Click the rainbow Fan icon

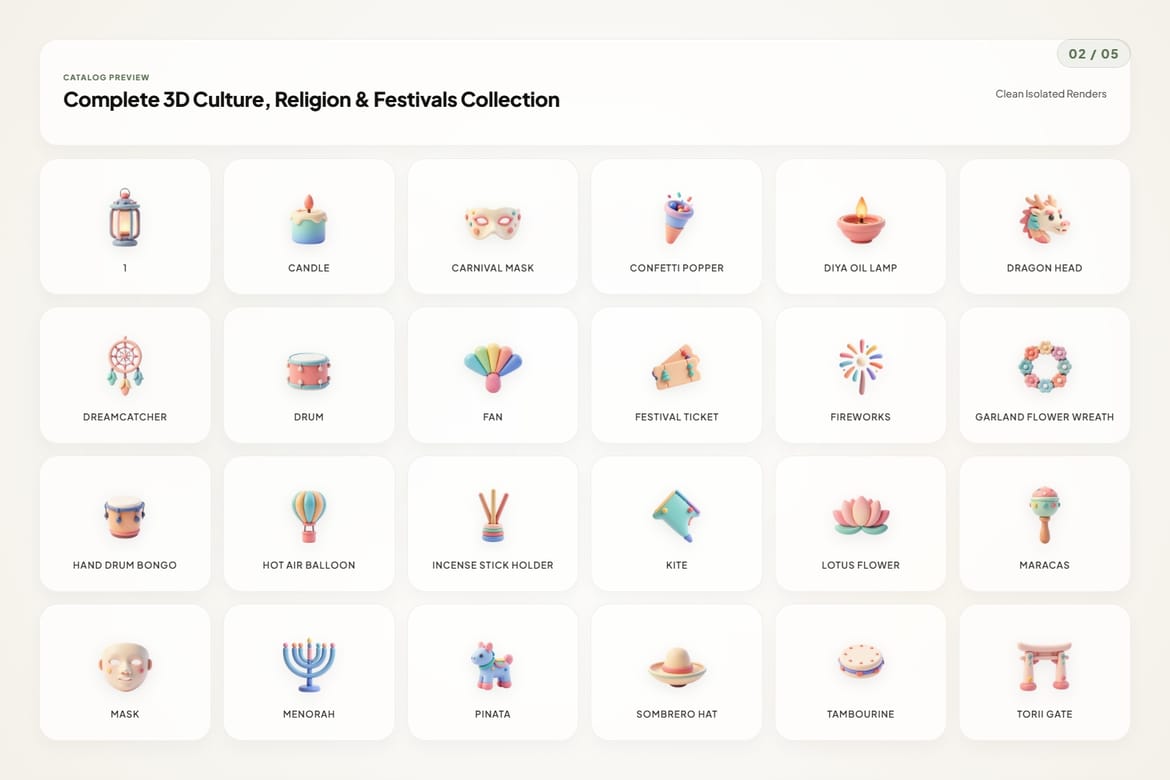(x=492, y=368)
